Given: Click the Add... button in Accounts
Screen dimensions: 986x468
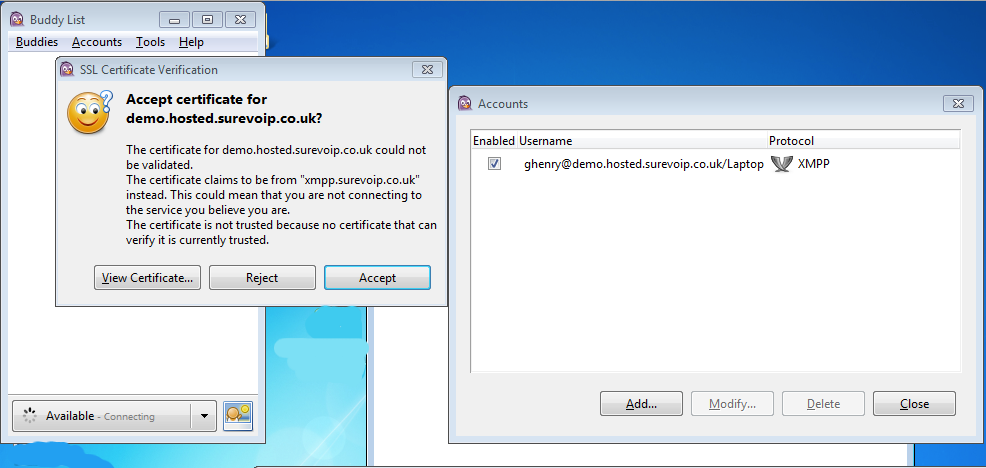Looking at the screenshot, I should click(641, 404).
